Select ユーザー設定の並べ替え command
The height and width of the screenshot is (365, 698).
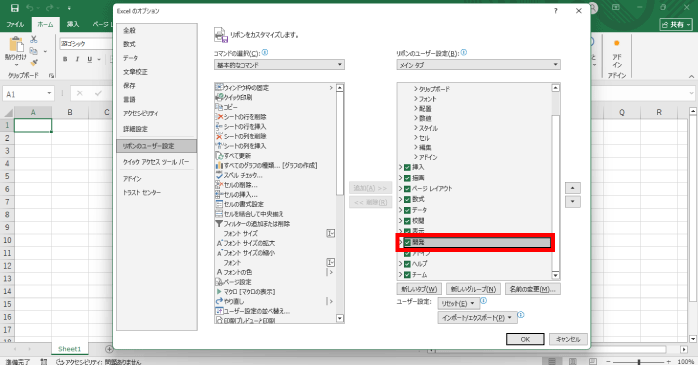[274, 311]
